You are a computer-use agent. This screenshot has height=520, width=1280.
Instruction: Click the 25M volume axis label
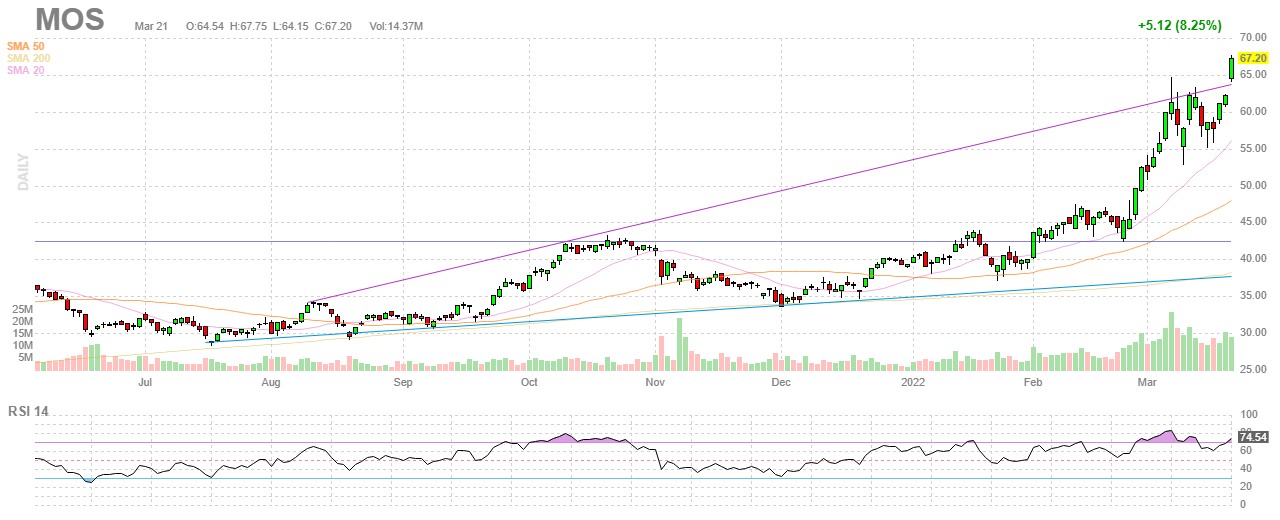22,310
